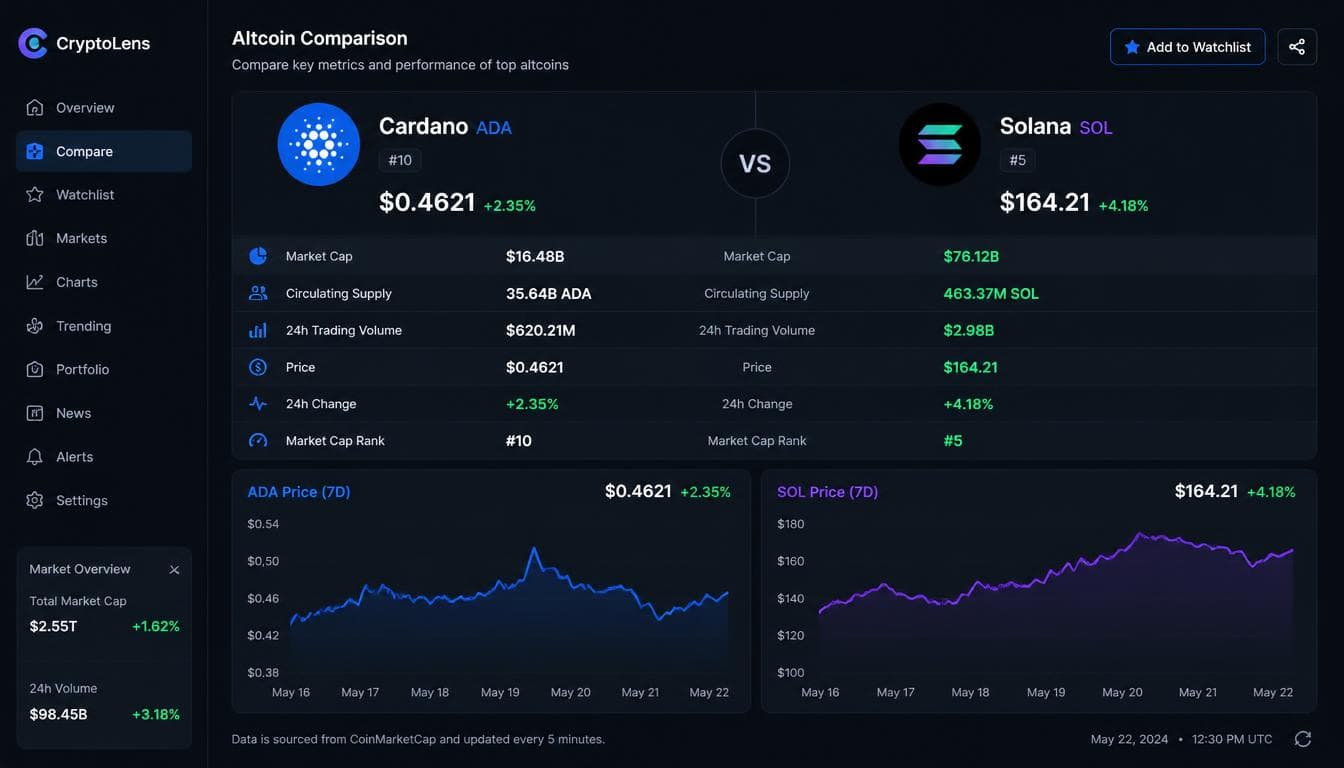Image resolution: width=1344 pixels, height=768 pixels.
Task: Click the Market Cap pie icon
Action: pos(258,256)
